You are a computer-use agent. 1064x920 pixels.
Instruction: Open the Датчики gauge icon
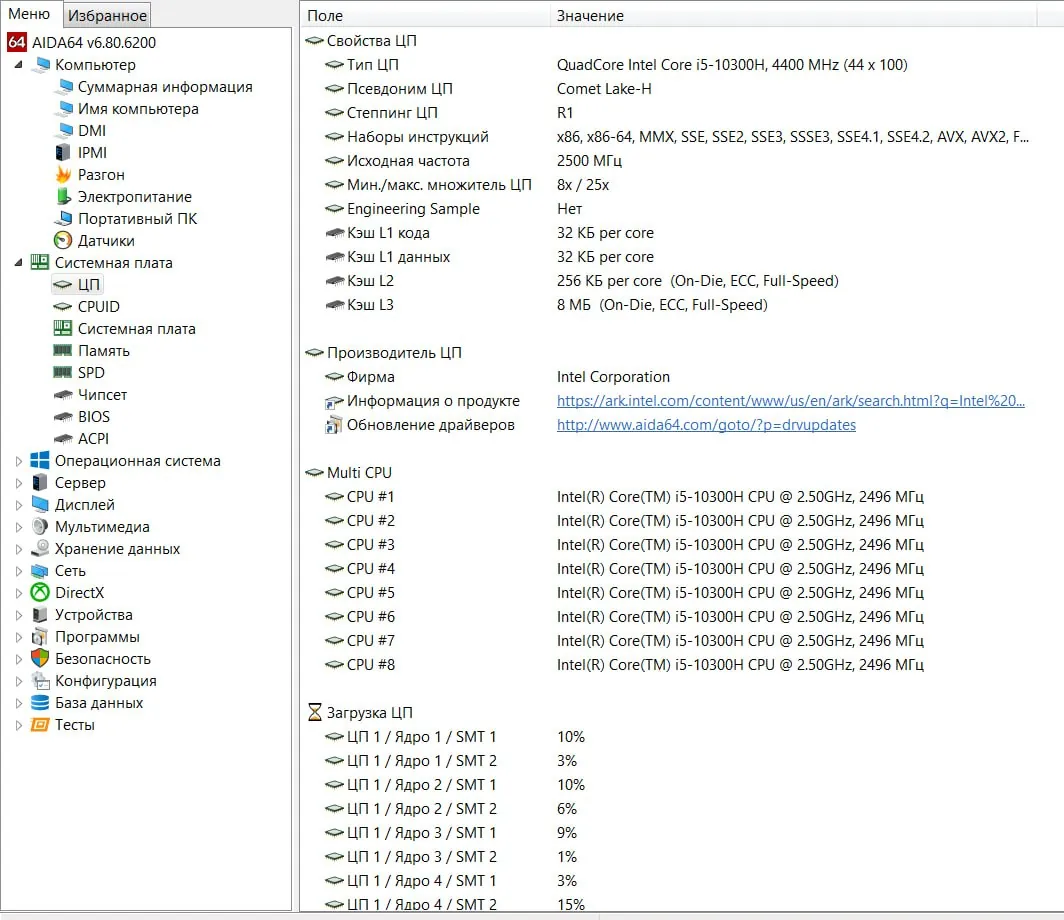pos(62,240)
